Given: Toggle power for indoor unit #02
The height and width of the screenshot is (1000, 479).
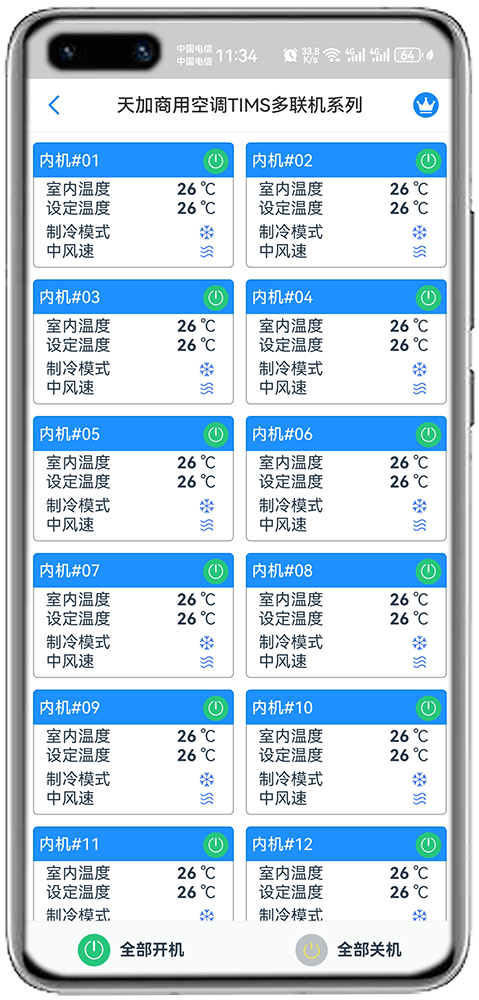Looking at the screenshot, I should (x=429, y=160).
